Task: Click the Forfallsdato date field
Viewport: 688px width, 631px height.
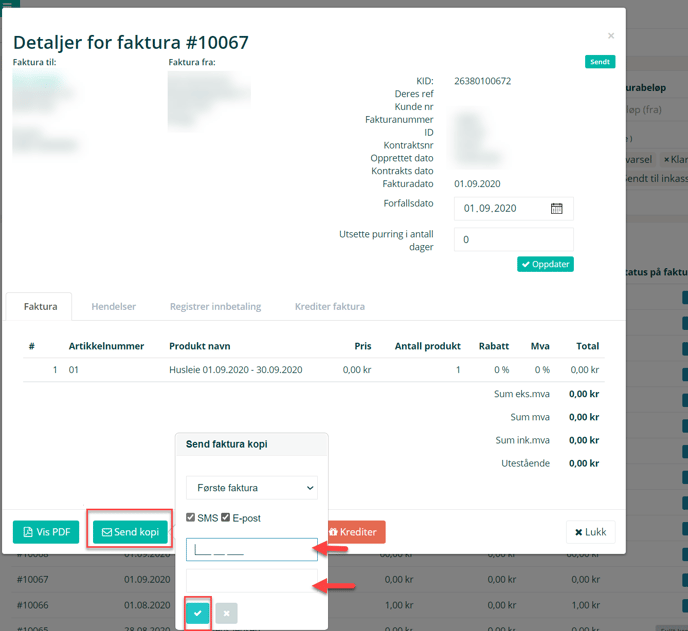Action: point(513,208)
